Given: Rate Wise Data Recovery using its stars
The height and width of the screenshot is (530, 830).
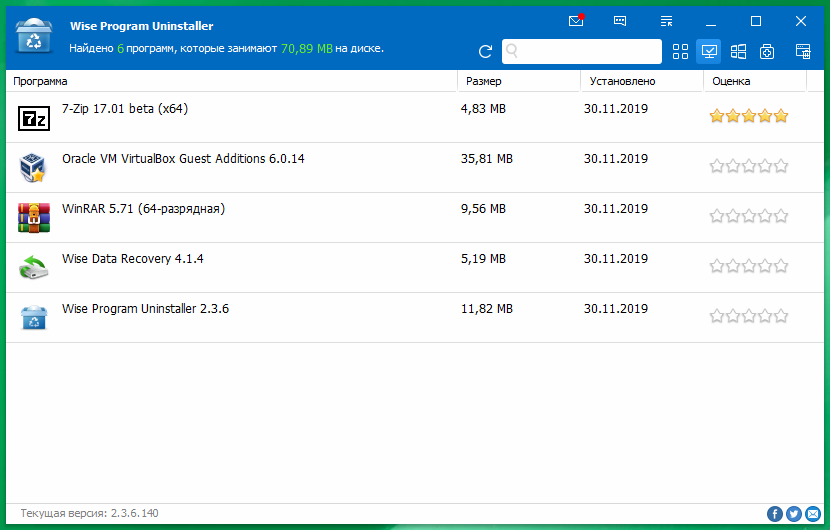Looking at the screenshot, I should click(x=748, y=265).
